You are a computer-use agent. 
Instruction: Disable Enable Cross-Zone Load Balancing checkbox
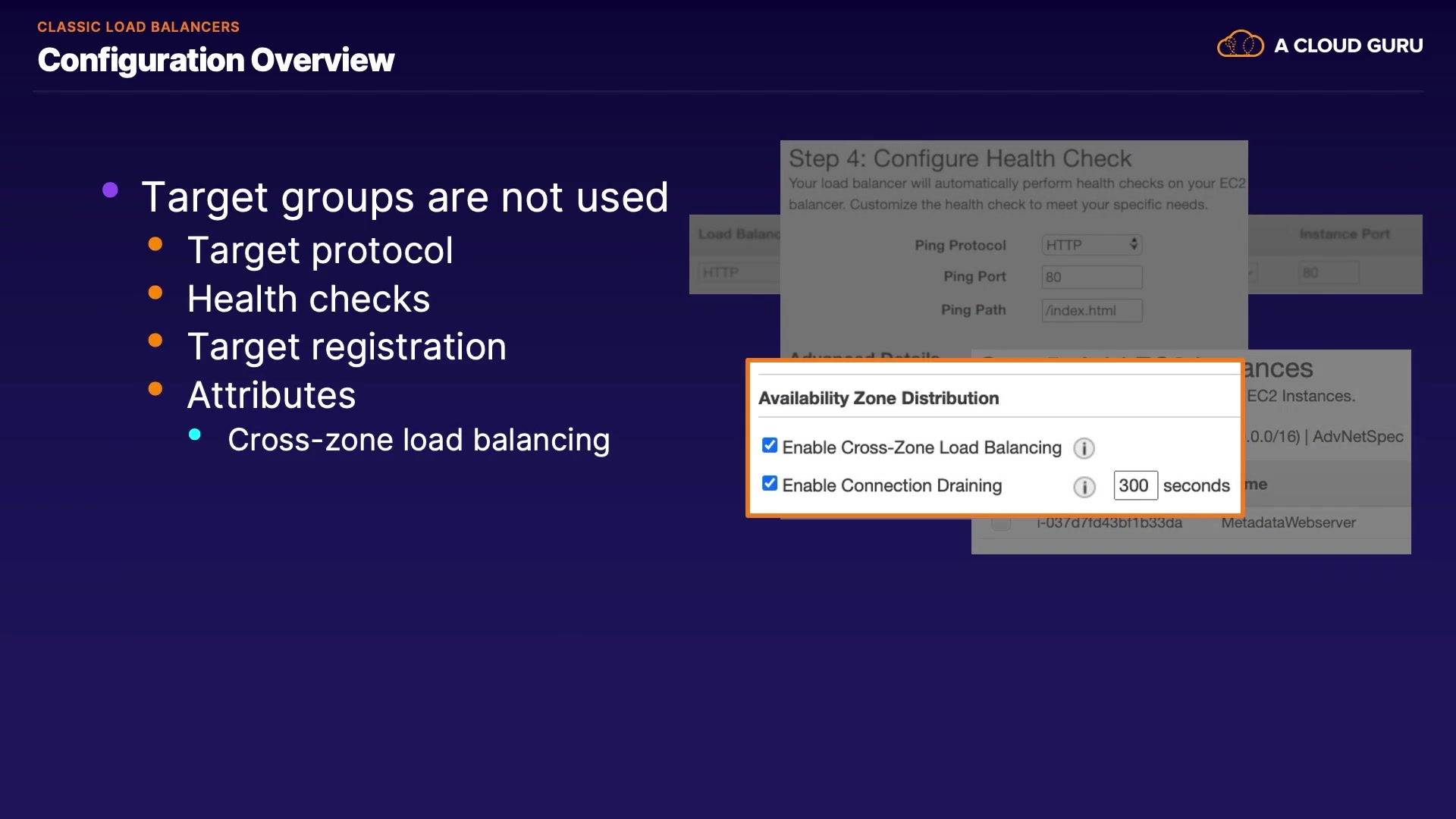[x=769, y=446]
